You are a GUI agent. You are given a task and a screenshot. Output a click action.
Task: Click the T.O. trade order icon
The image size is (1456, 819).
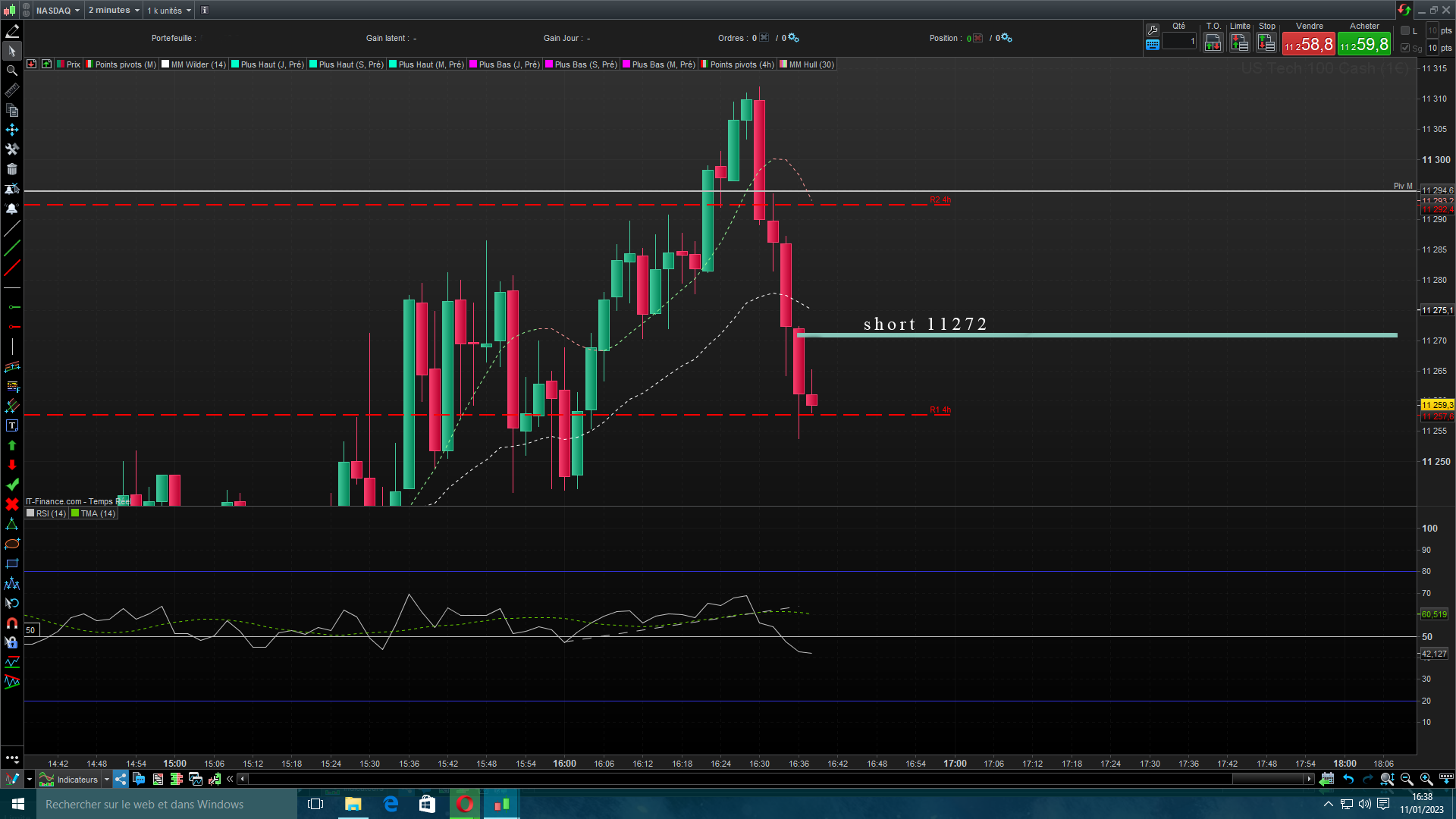point(1213,43)
